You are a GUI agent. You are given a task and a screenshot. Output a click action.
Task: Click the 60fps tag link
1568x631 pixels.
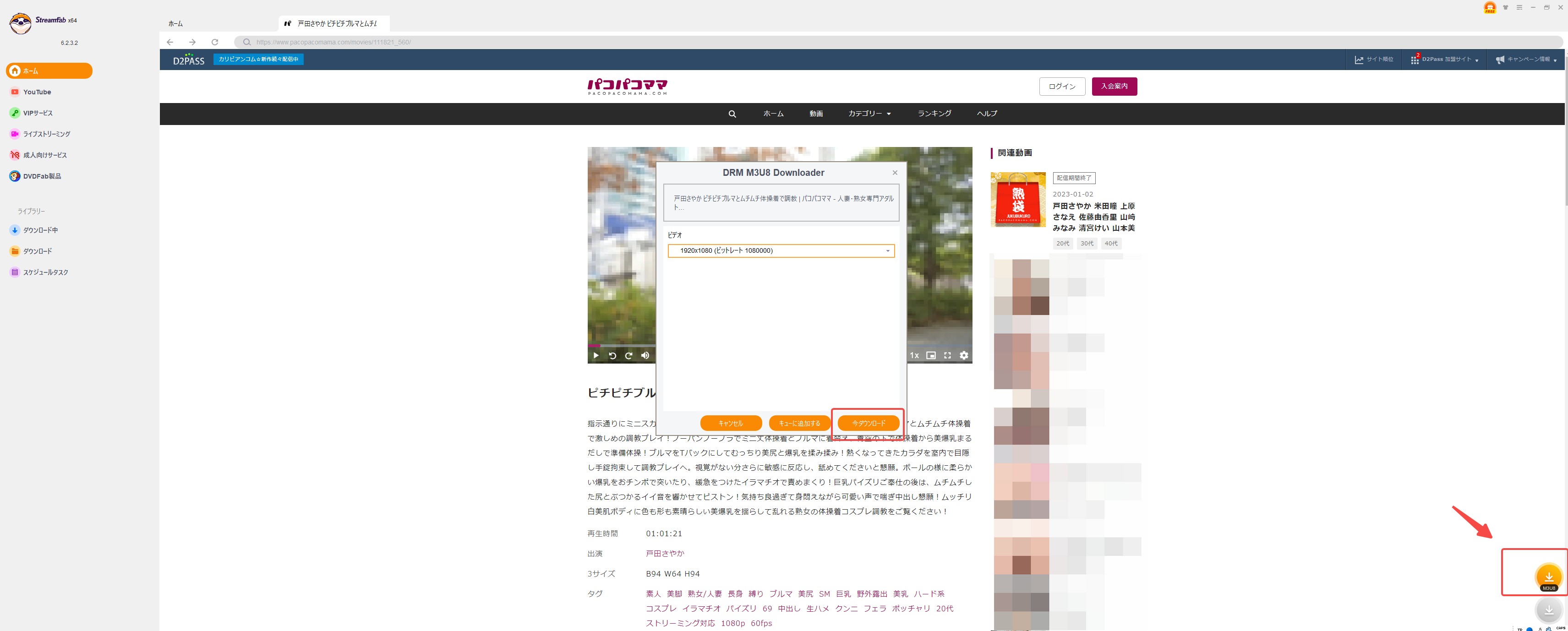761,623
